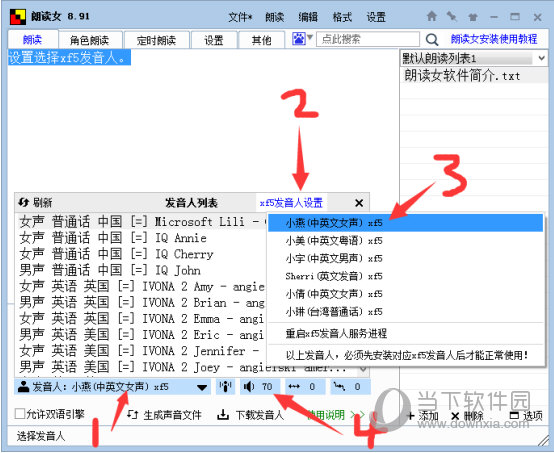
Task: Click the pin icon in title bar
Action: point(452,16)
